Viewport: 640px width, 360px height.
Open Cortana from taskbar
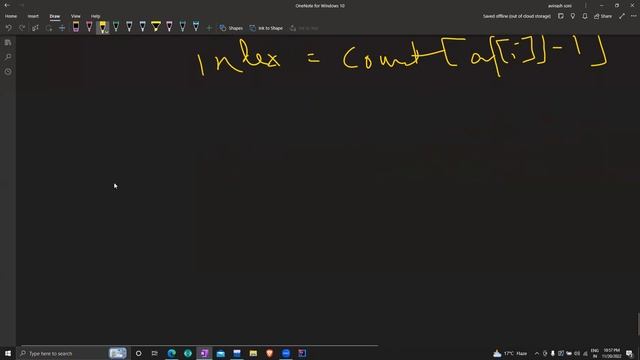tap(138, 353)
